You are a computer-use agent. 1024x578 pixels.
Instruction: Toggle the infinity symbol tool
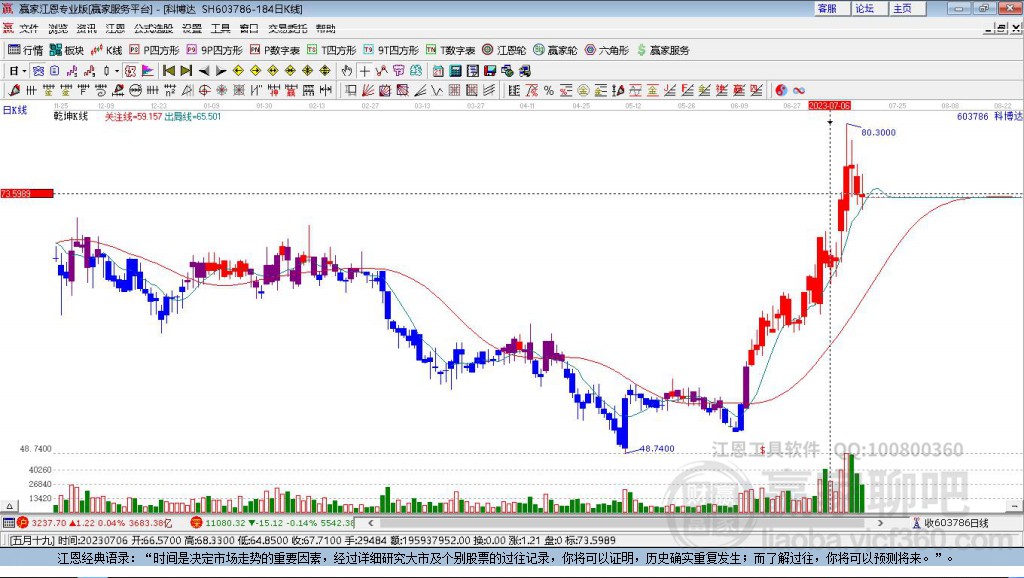click(799, 90)
